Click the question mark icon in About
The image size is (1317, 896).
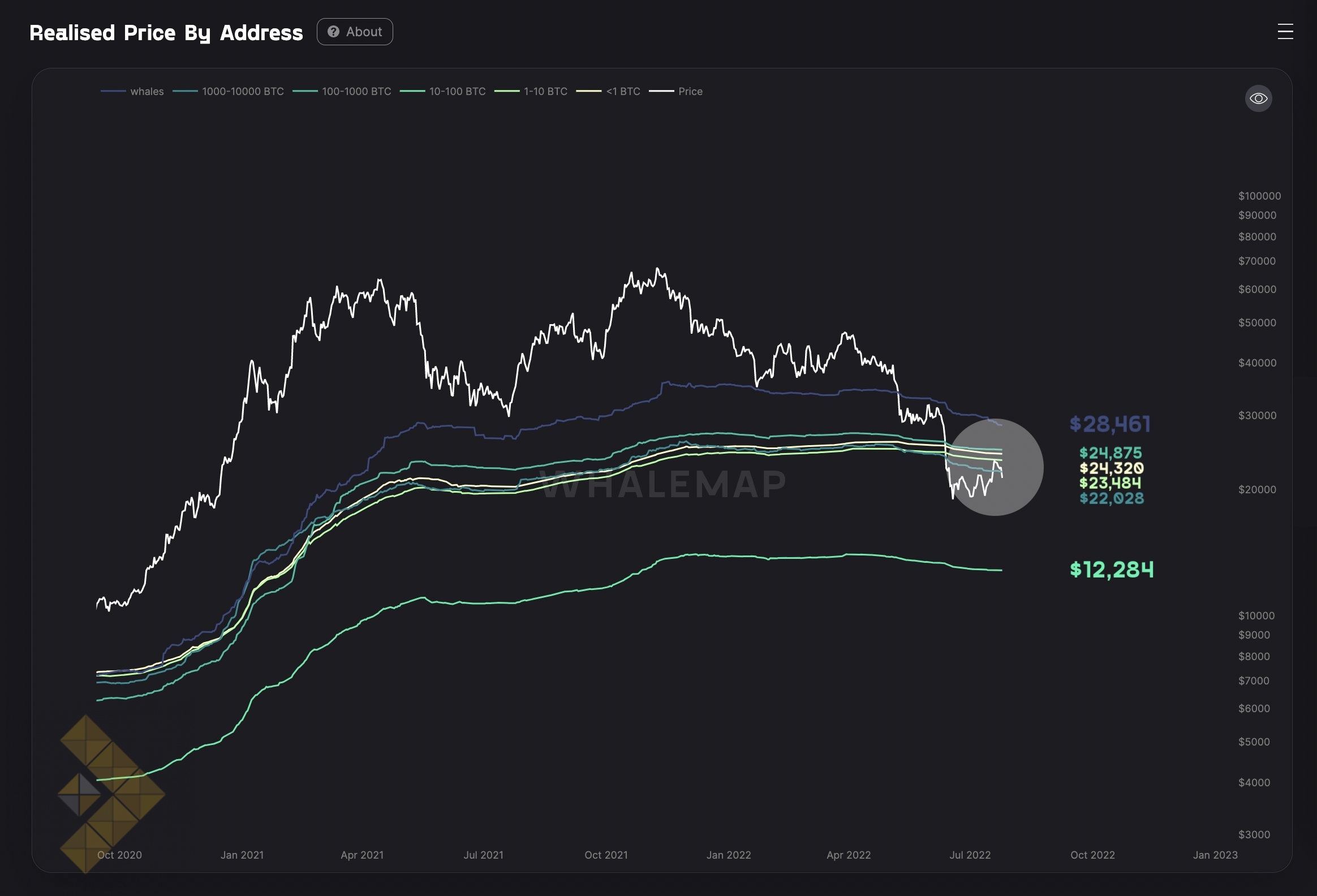click(334, 32)
